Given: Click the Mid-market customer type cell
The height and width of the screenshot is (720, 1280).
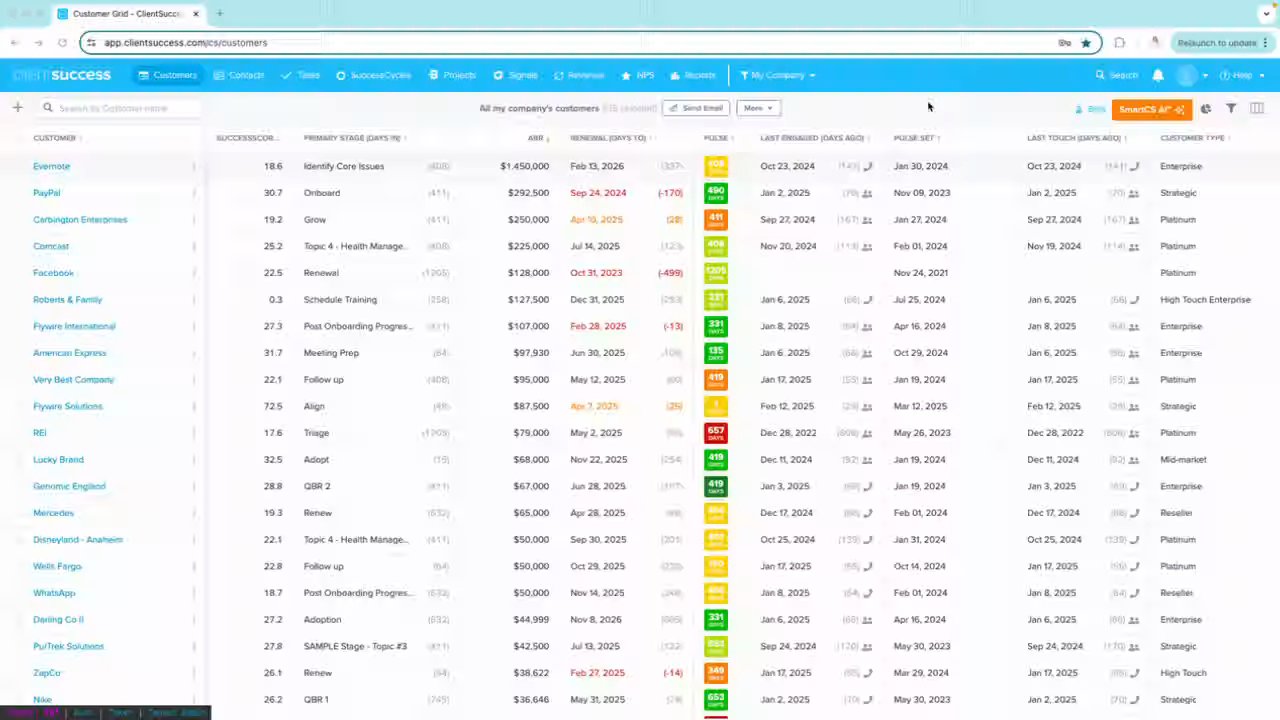Looking at the screenshot, I should 1183,460.
